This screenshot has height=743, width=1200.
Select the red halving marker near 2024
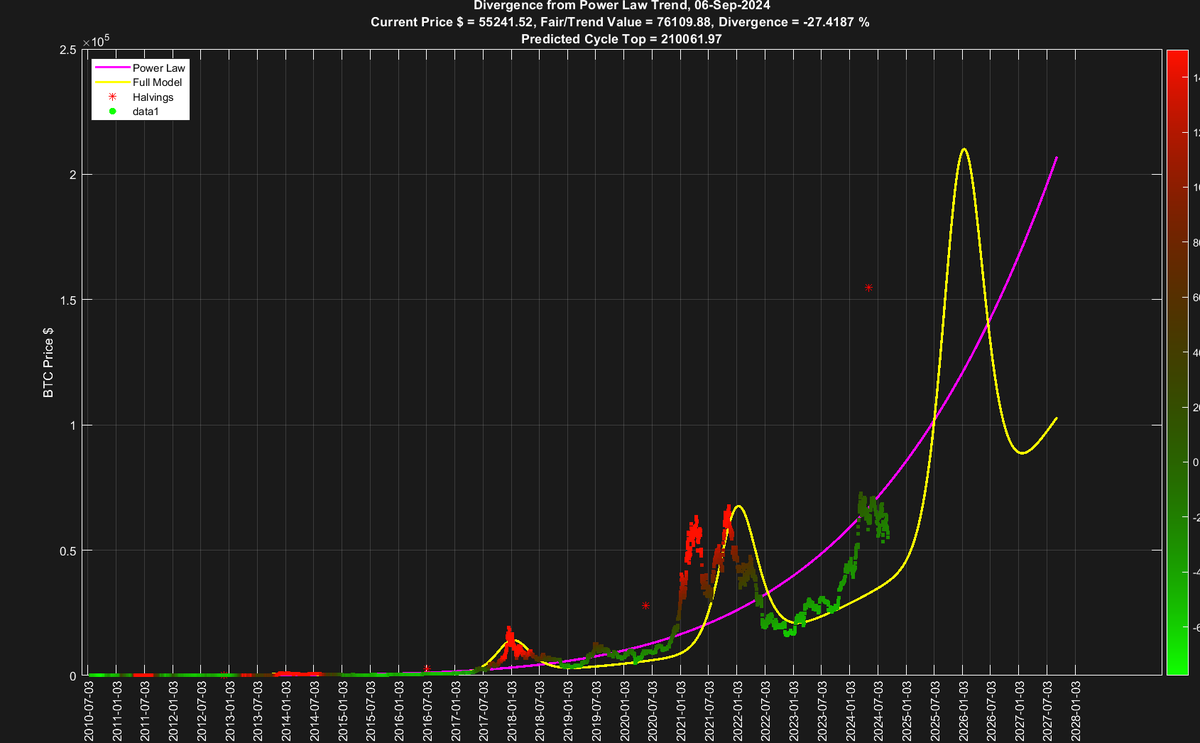(x=869, y=288)
